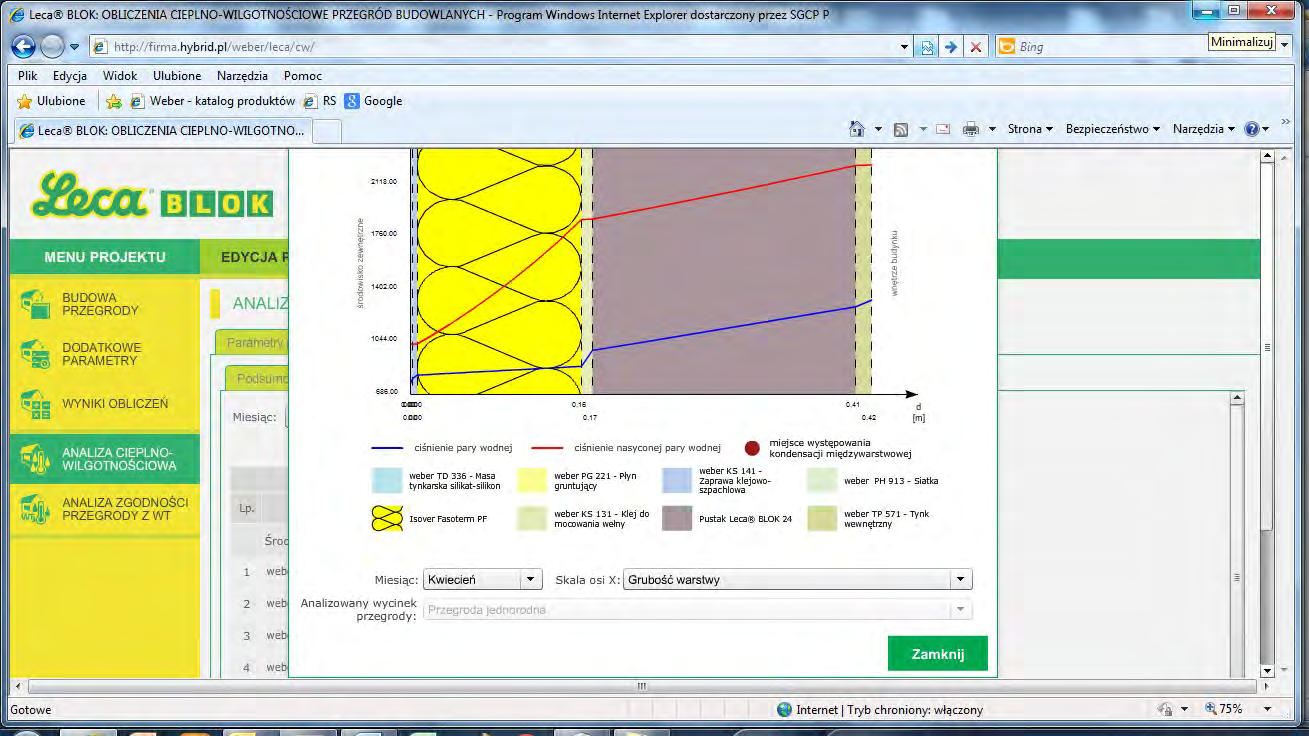This screenshot has width=1309, height=736.
Task: Open the Miesiąc Kwiecień dropdown
Action: pos(482,580)
